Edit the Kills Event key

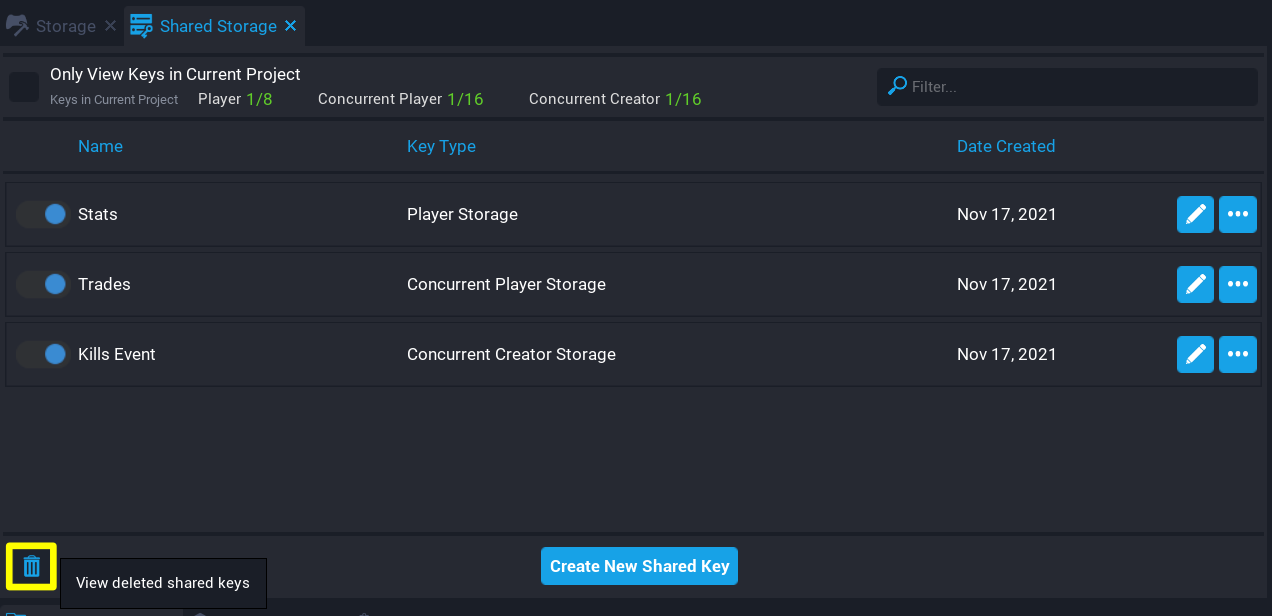(1195, 354)
